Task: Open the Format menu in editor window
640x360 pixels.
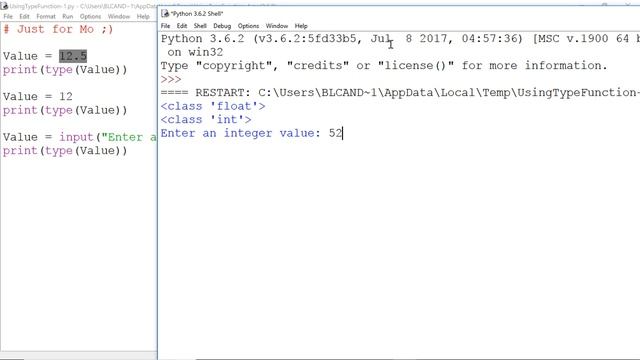Action: (x=46, y=16)
